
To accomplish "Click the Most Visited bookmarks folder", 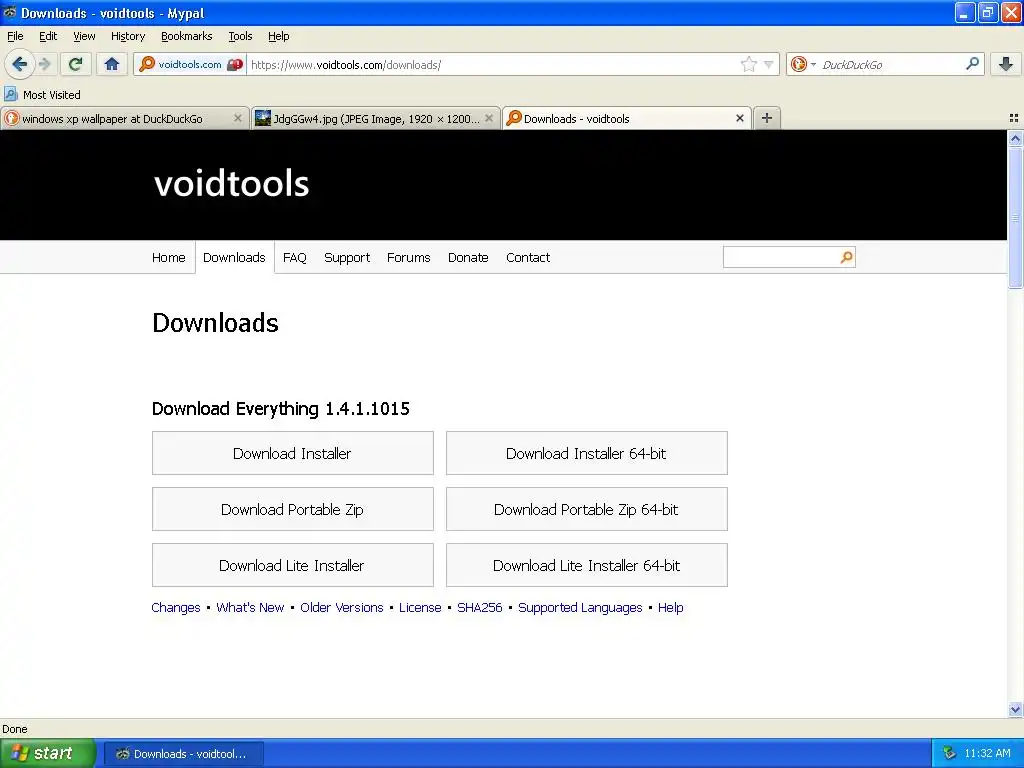I will tap(42, 95).
